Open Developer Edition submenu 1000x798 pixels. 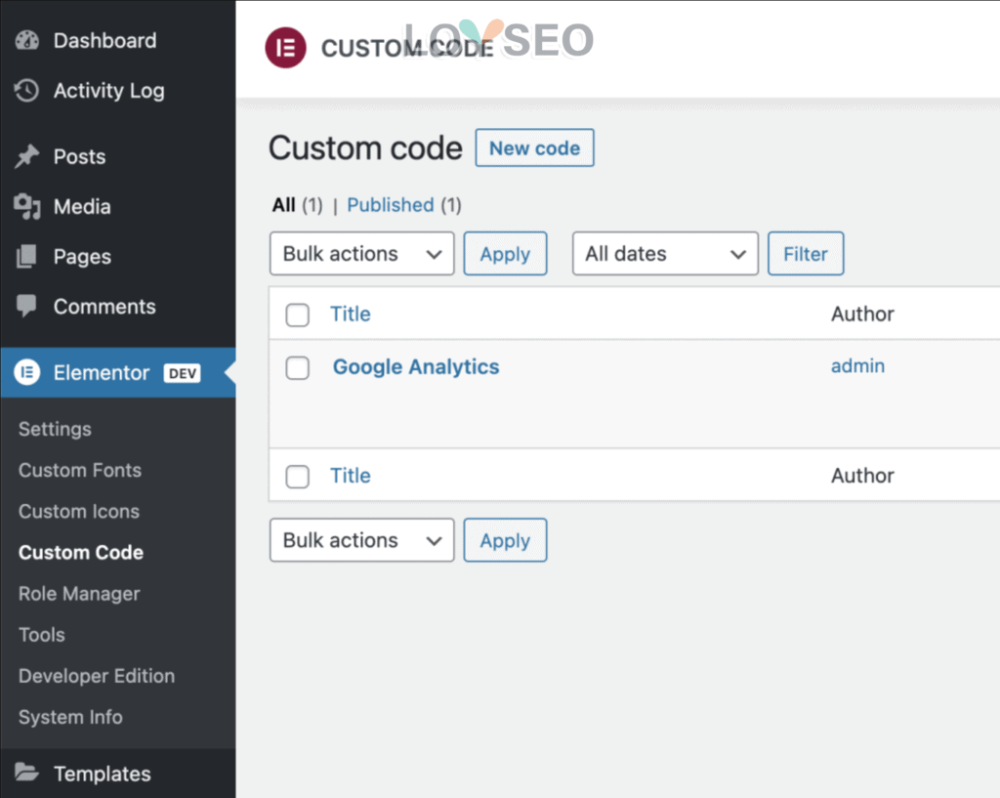pyautogui.click(x=96, y=676)
